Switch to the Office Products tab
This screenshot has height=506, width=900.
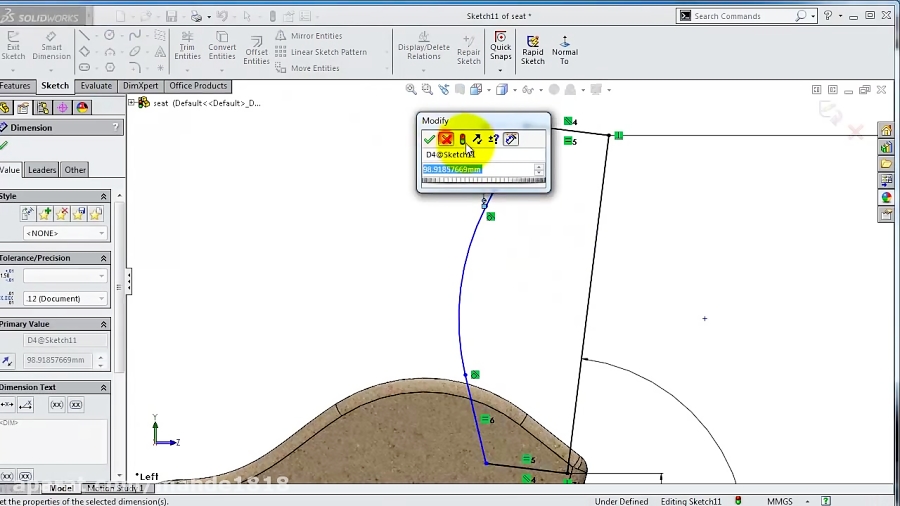tap(198, 85)
